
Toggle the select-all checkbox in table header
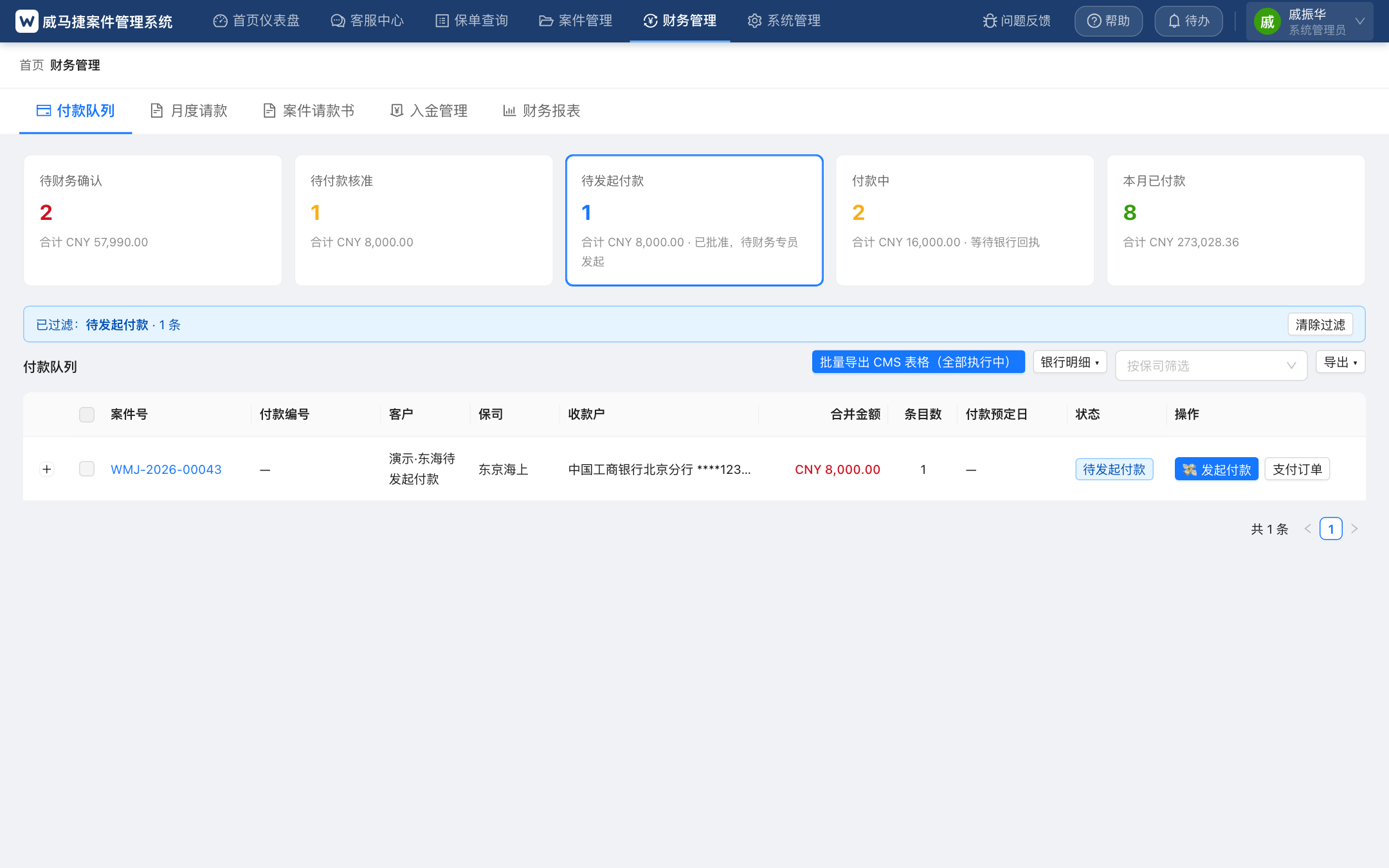pyautogui.click(x=87, y=414)
